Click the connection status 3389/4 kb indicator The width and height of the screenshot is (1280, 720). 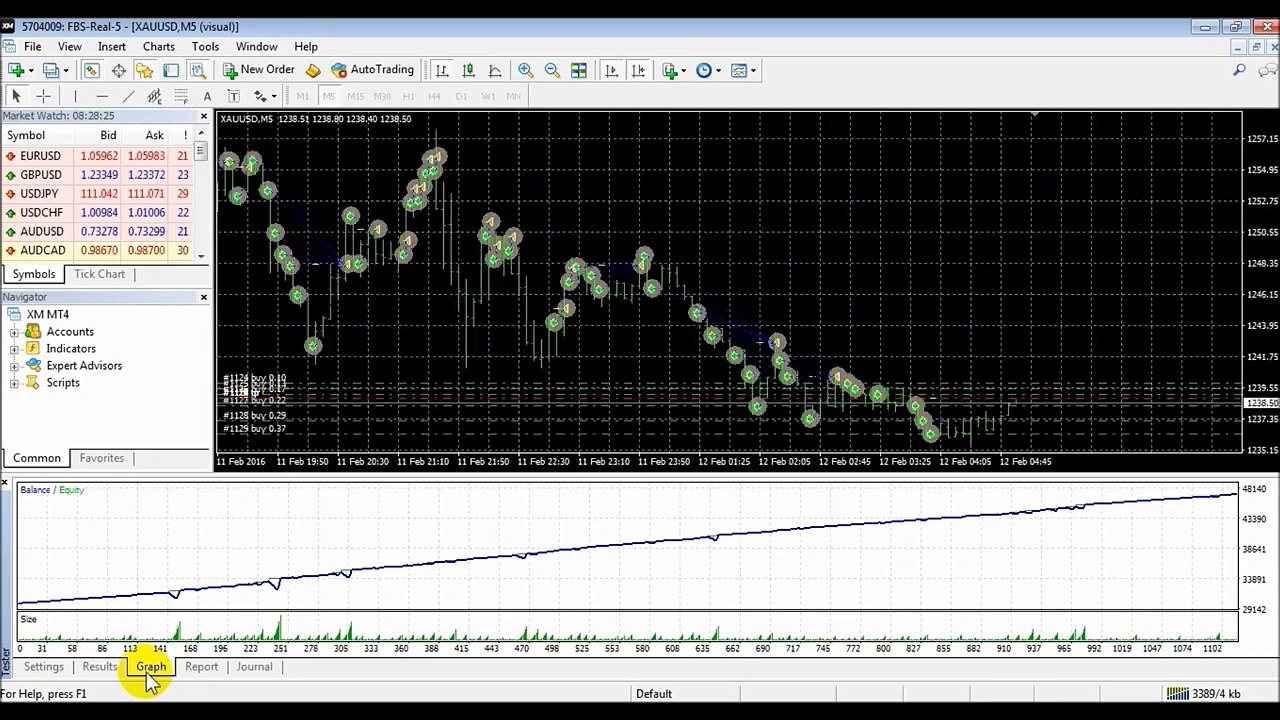coord(1206,694)
